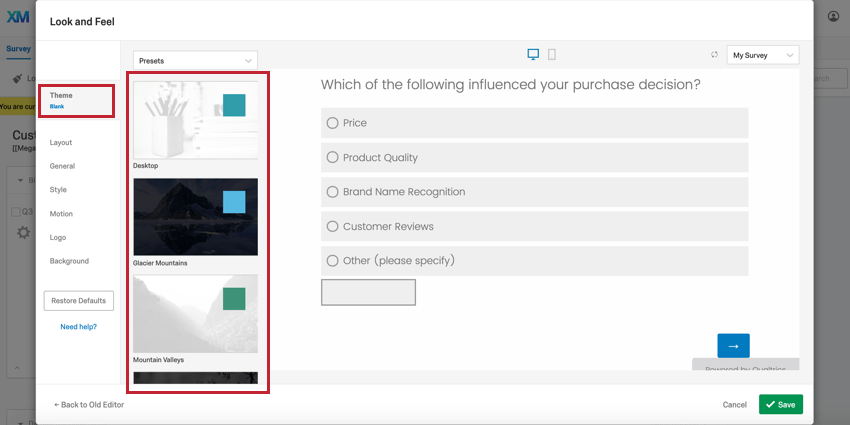This screenshot has width=850, height=425.
Task: Go to the Layout section
Action: coord(61,142)
